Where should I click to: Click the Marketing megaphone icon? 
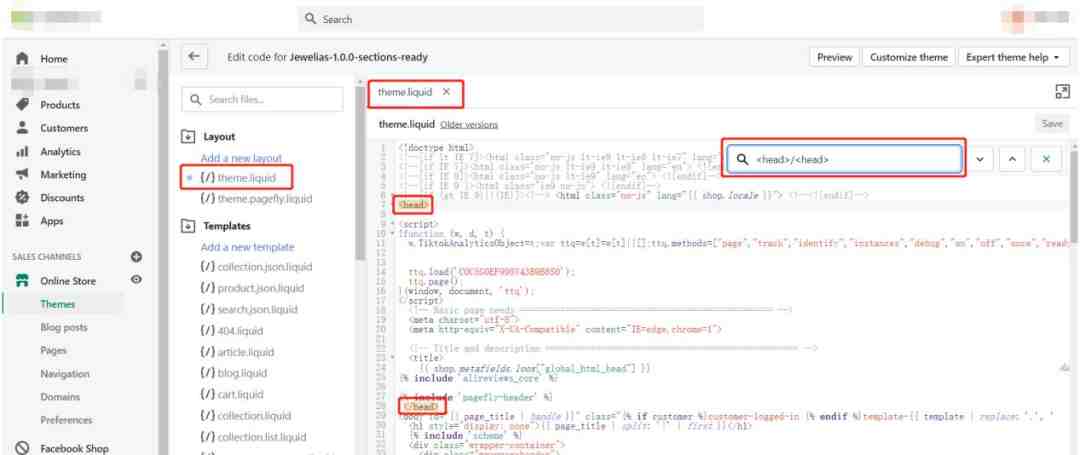(x=22, y=175)
